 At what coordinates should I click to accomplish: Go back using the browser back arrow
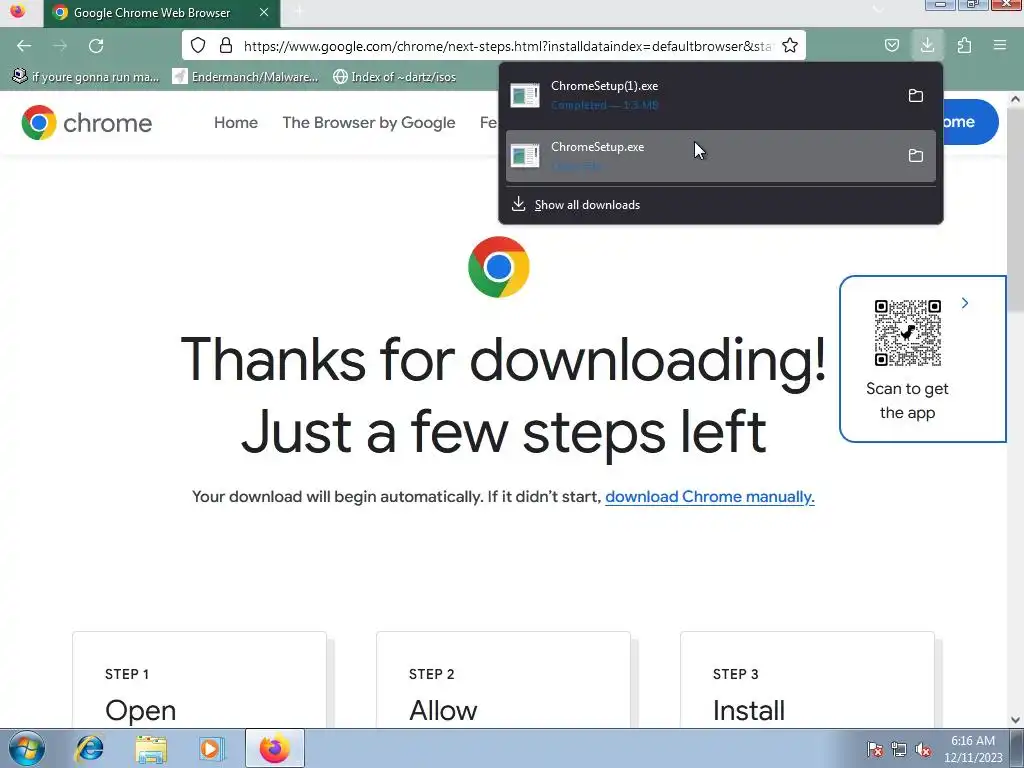(x=24, y=46)
